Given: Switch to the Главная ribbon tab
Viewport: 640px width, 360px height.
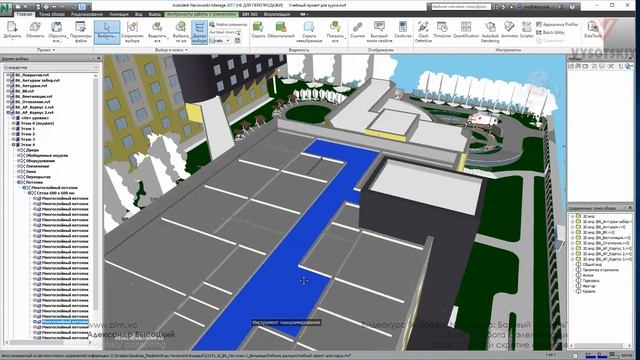Looking at the screenshot, I should point(24,14).
